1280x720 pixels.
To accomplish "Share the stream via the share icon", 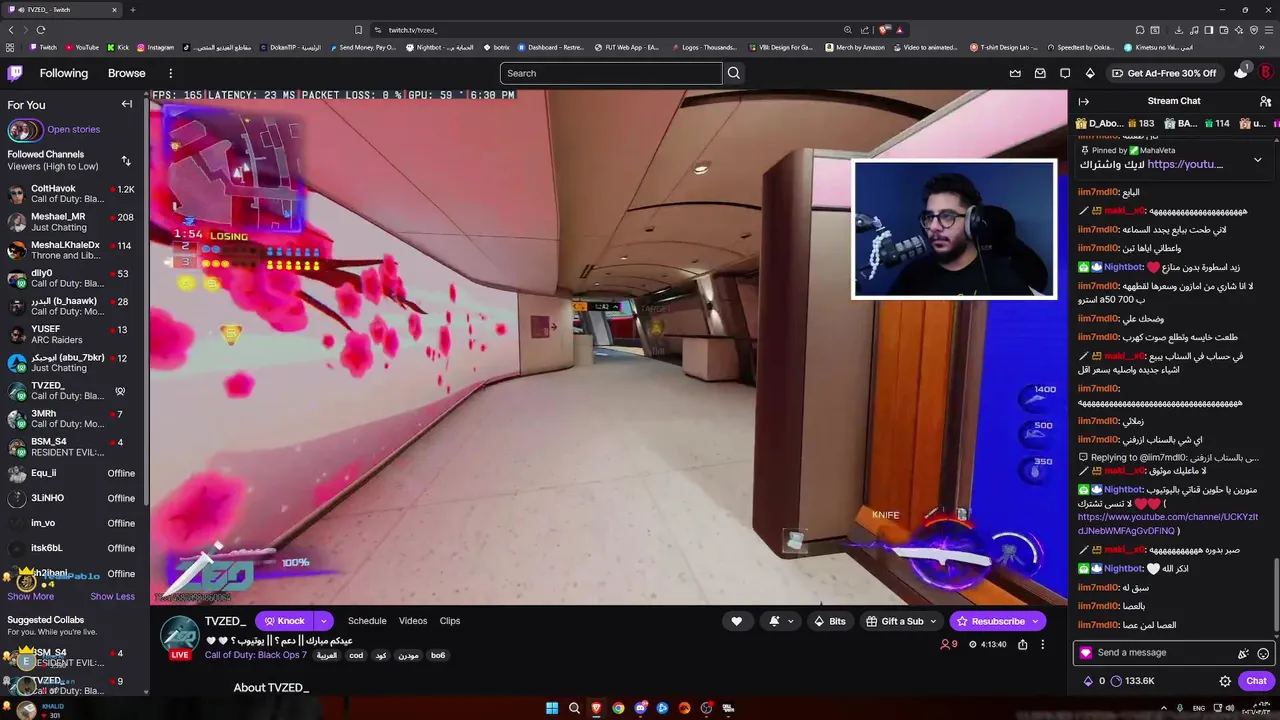I will coord(1022,645).
